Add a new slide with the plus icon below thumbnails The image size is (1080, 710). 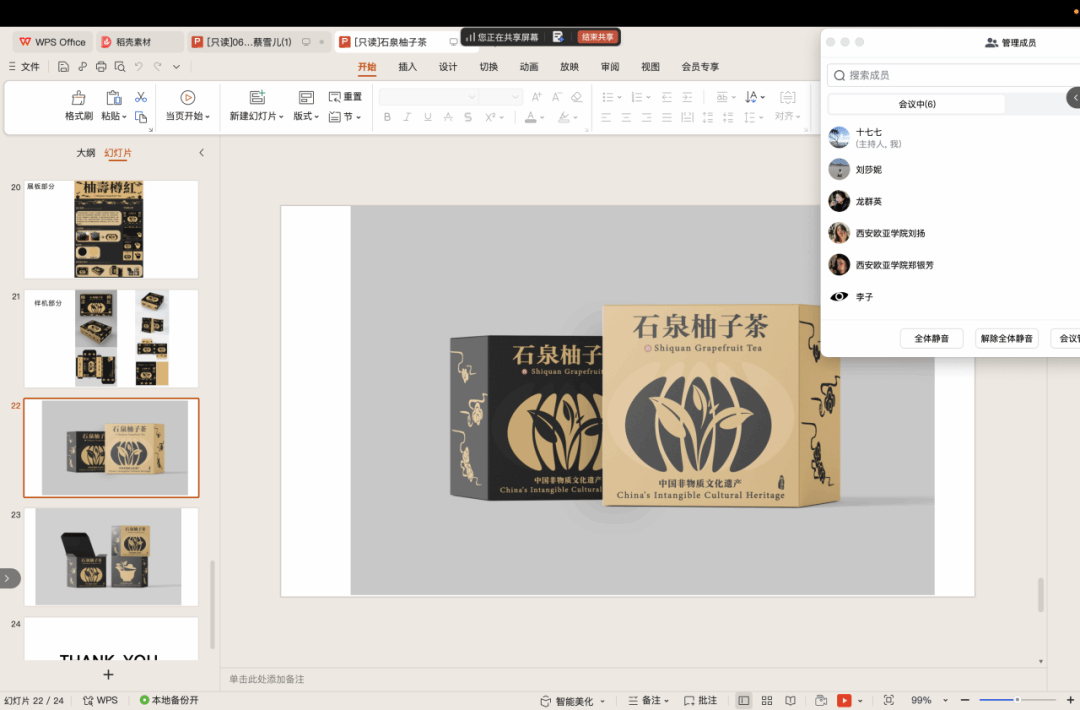click(109, 675)
